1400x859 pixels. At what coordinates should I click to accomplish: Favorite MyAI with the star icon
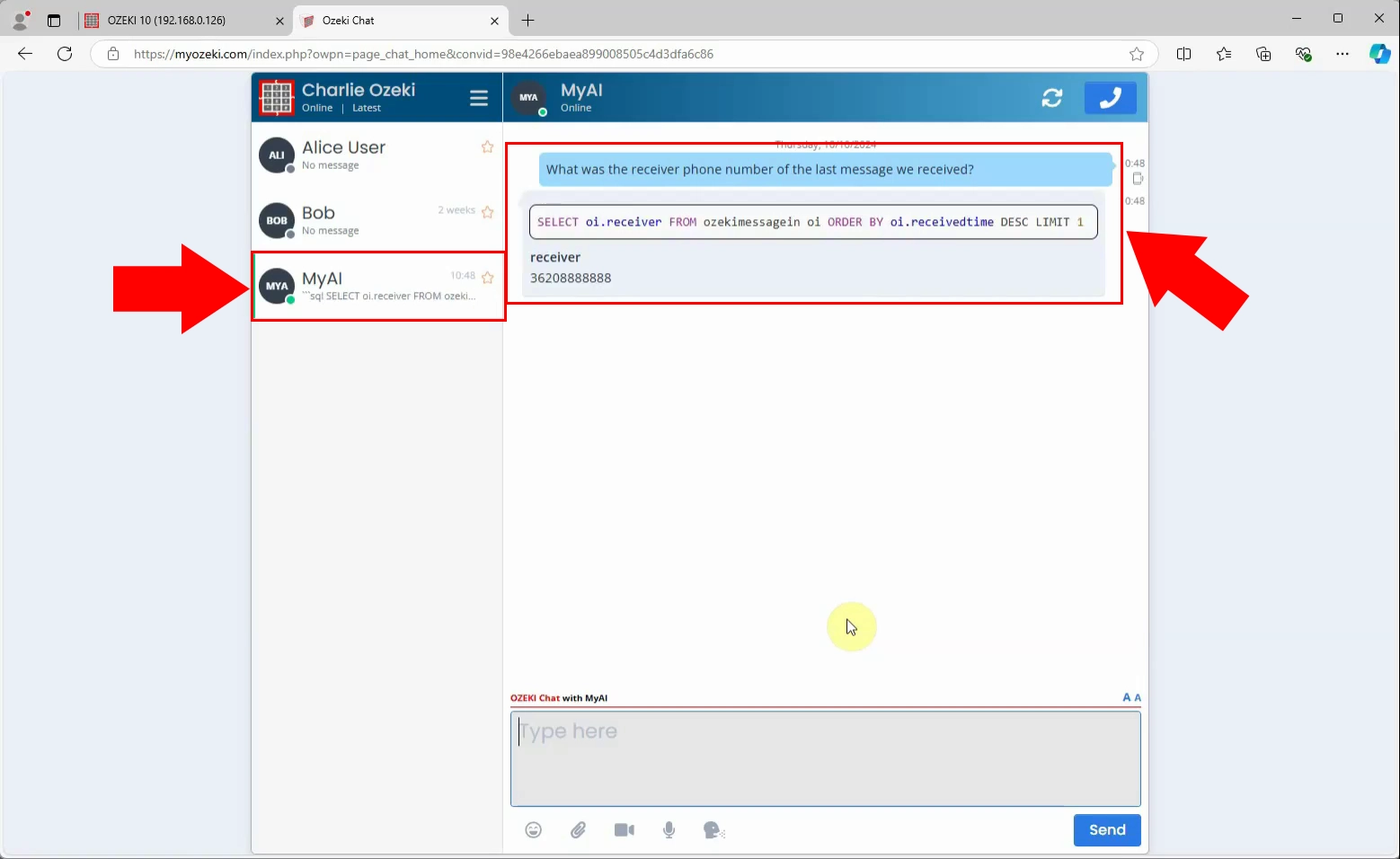[487, 278]
